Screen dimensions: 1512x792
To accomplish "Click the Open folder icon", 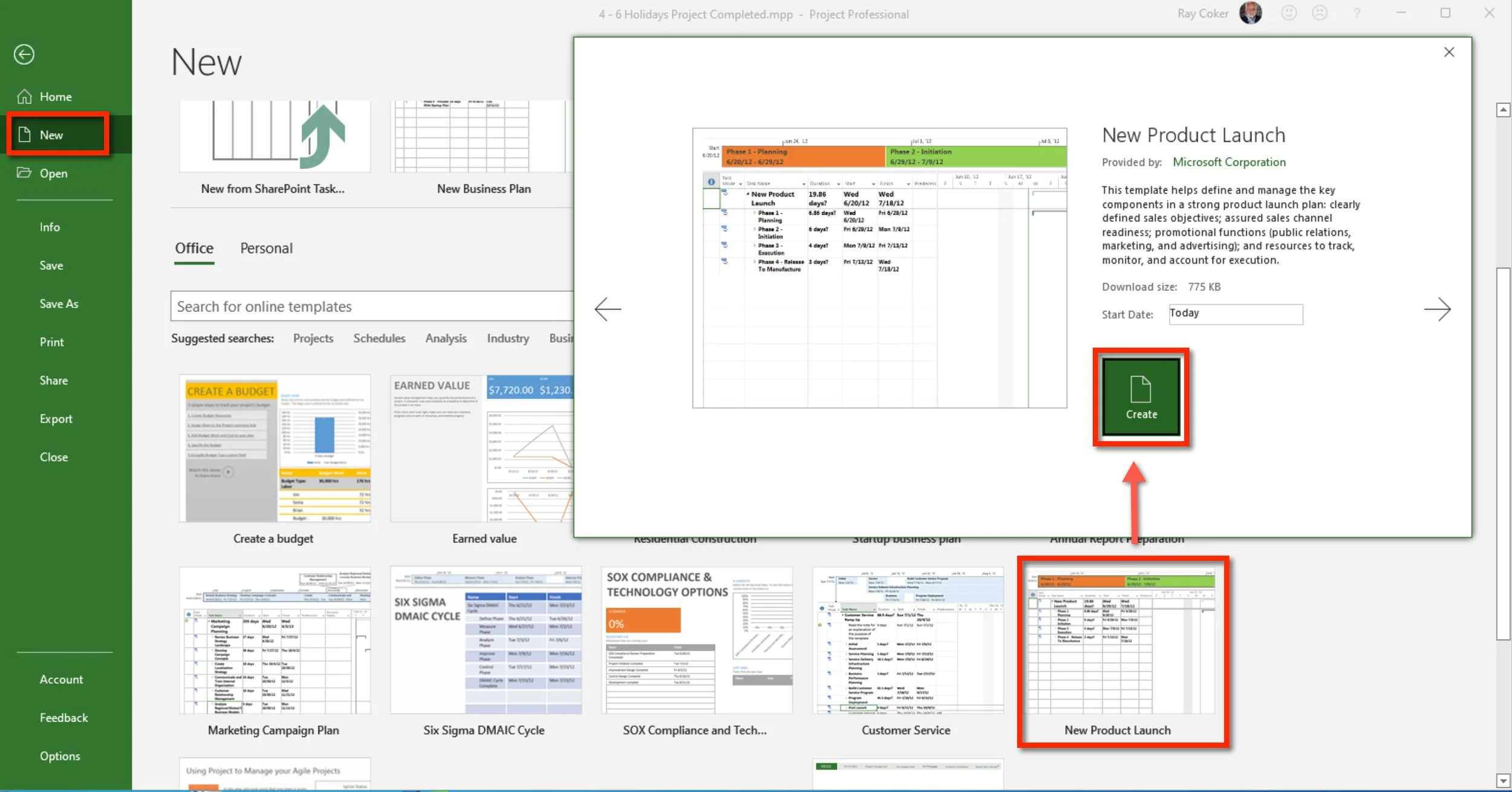I will 24,173.
